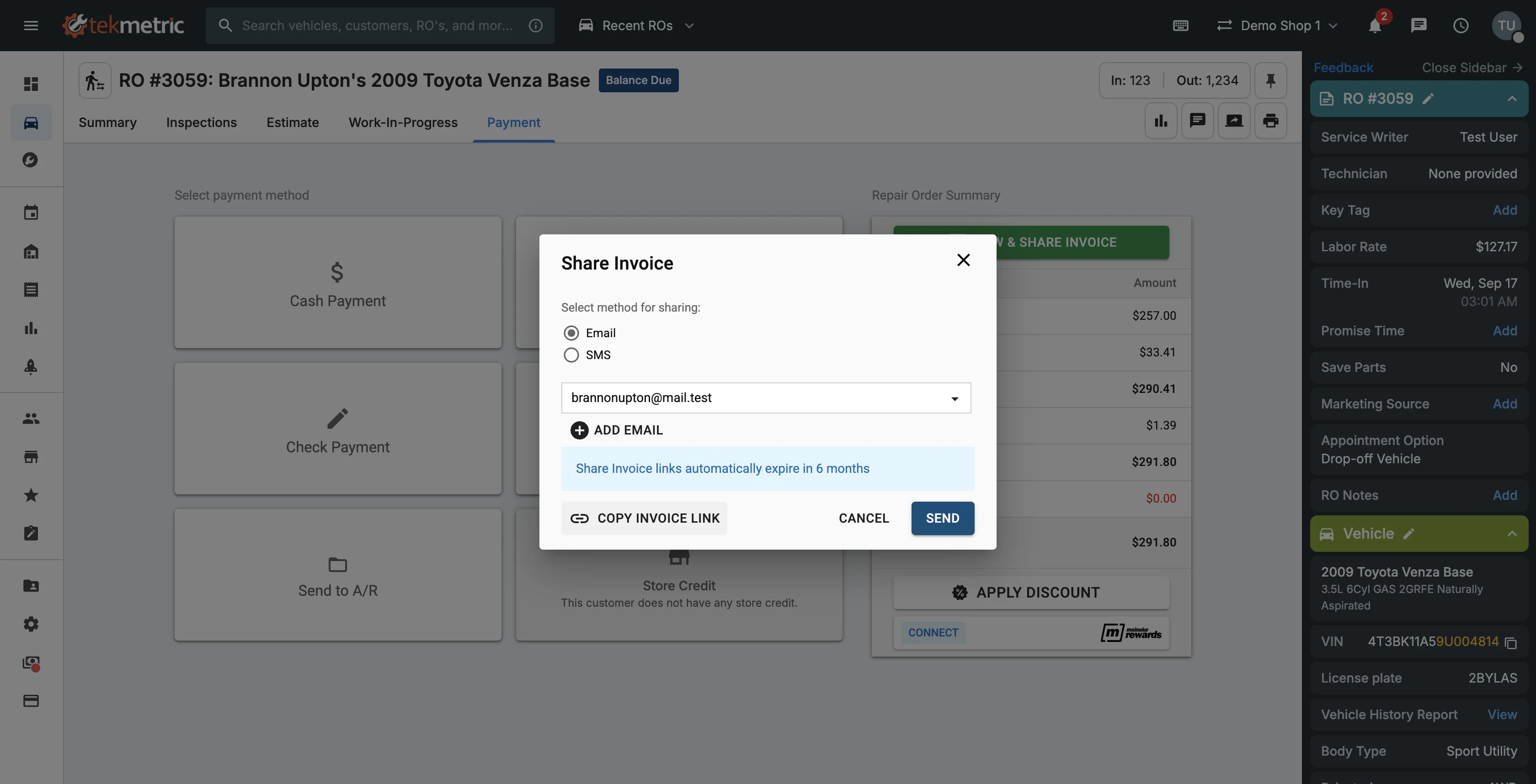Switch to the Estimate tab
The width and height of the screenshot is (1536, 784).
pyautogui.click(x=292, y=123)
